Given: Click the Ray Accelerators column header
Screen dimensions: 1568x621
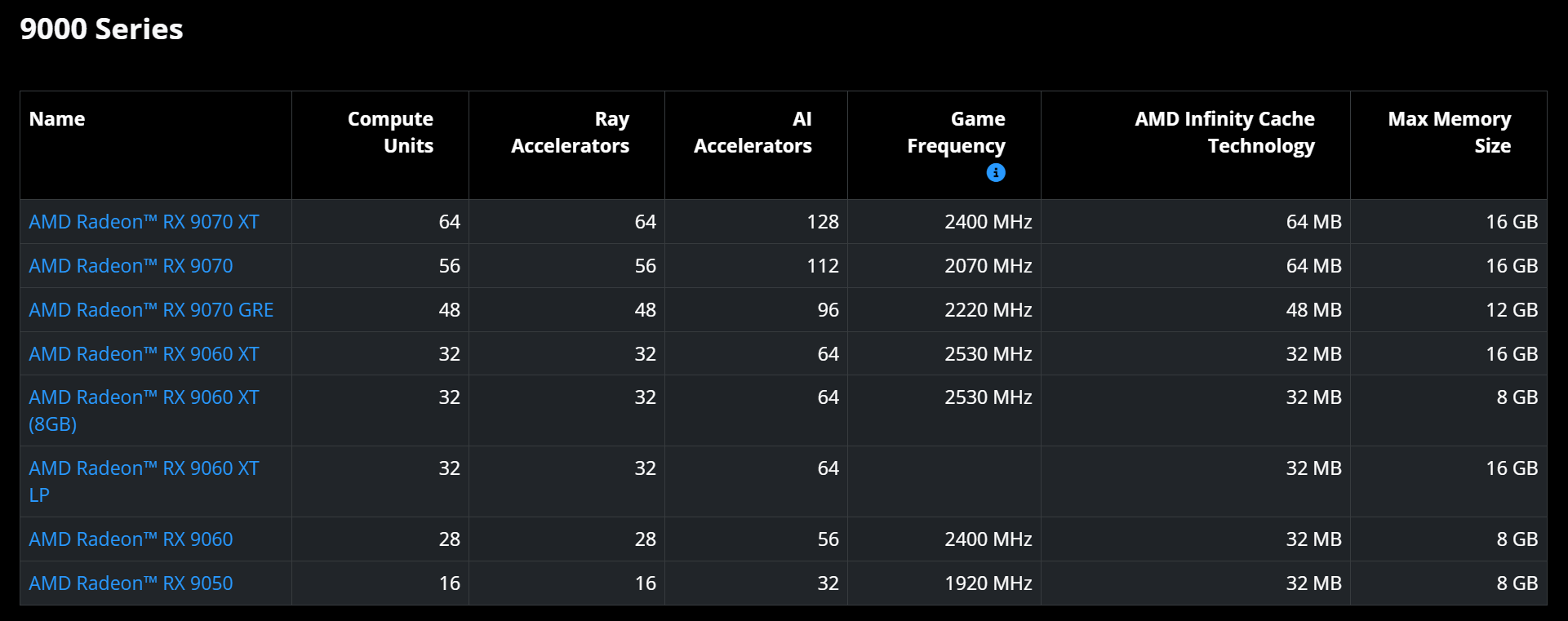Looking at the screenshot, I should [x=570, y=132].
